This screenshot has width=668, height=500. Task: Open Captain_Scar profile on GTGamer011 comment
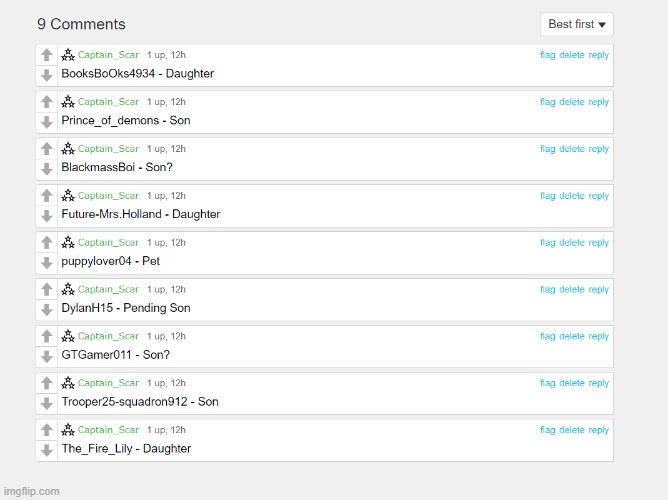108,336
